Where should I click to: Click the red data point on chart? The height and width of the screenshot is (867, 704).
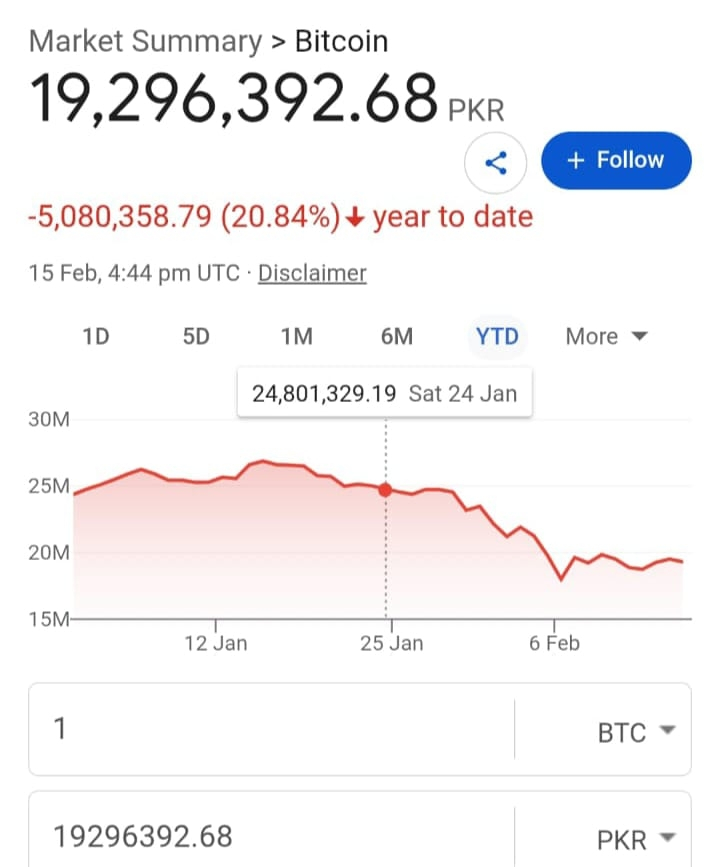[385, 490]
